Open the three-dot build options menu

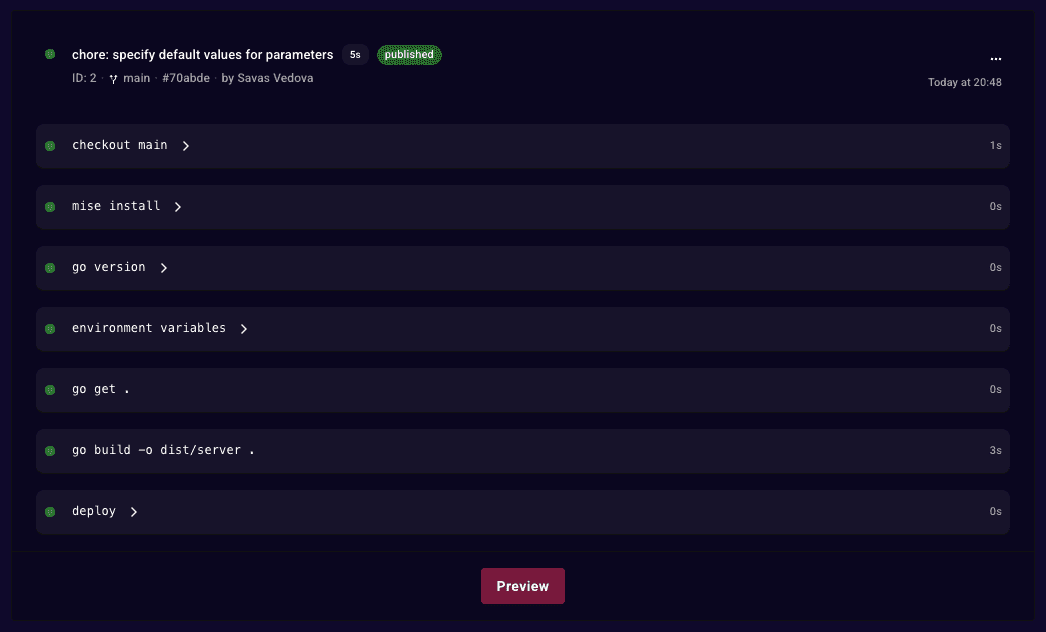[x=995, y=59]
